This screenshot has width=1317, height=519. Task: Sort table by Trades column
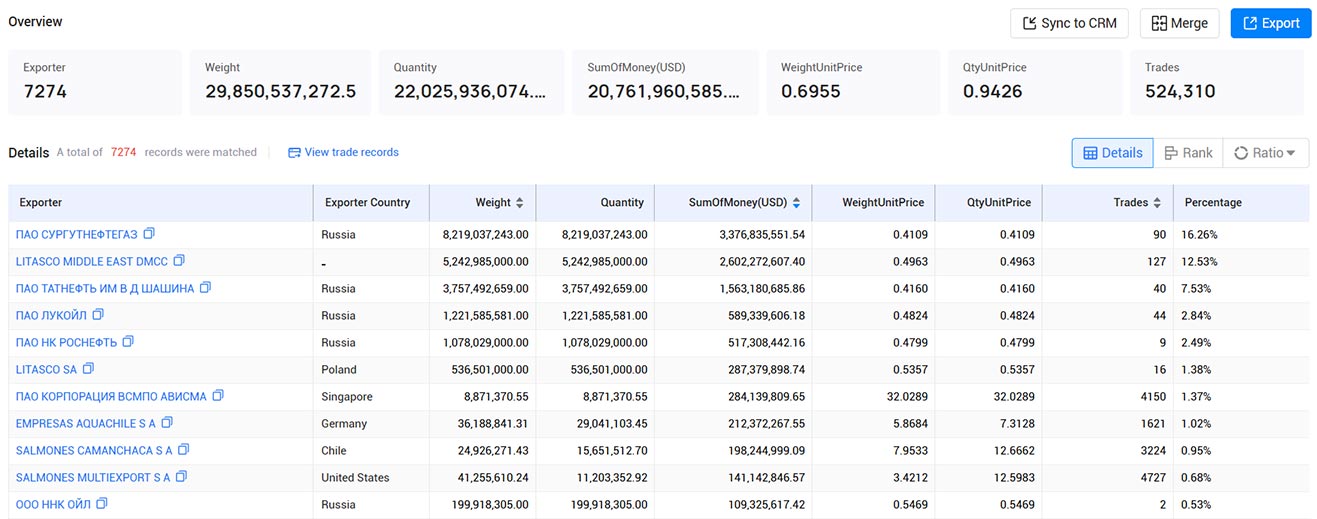click(x=1157, y=203)
